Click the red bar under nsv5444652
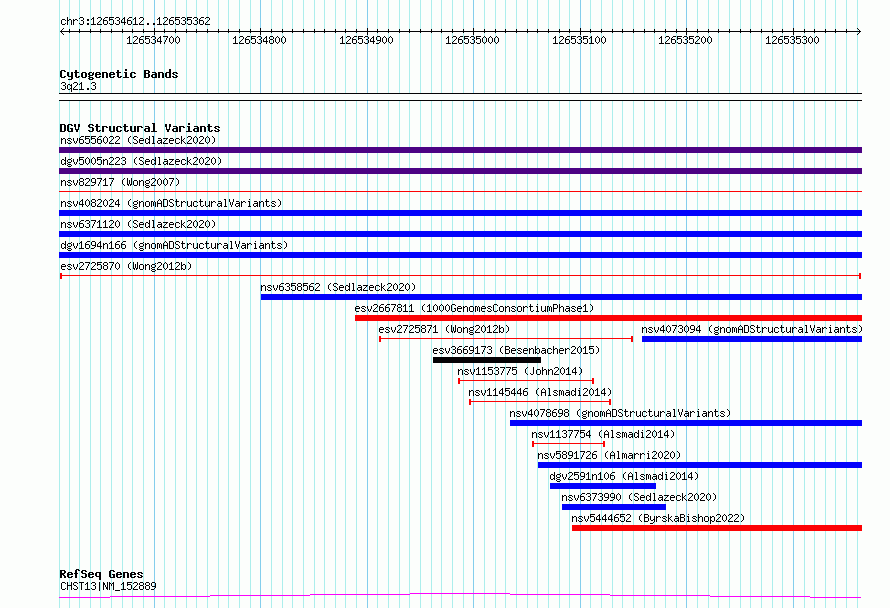The width and height of the screenshot is (890, 608). coord(717,528)
